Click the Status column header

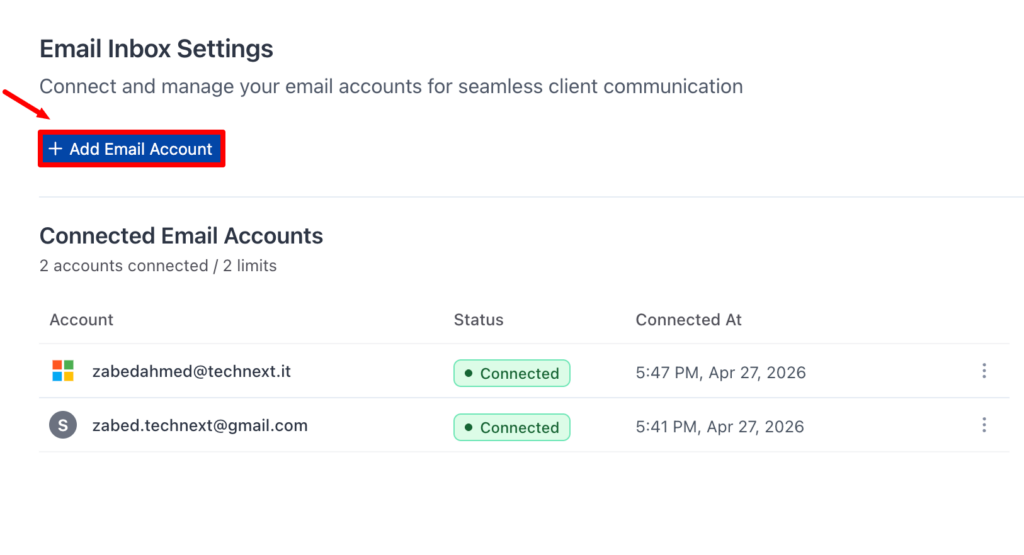[x=478, y=320]
